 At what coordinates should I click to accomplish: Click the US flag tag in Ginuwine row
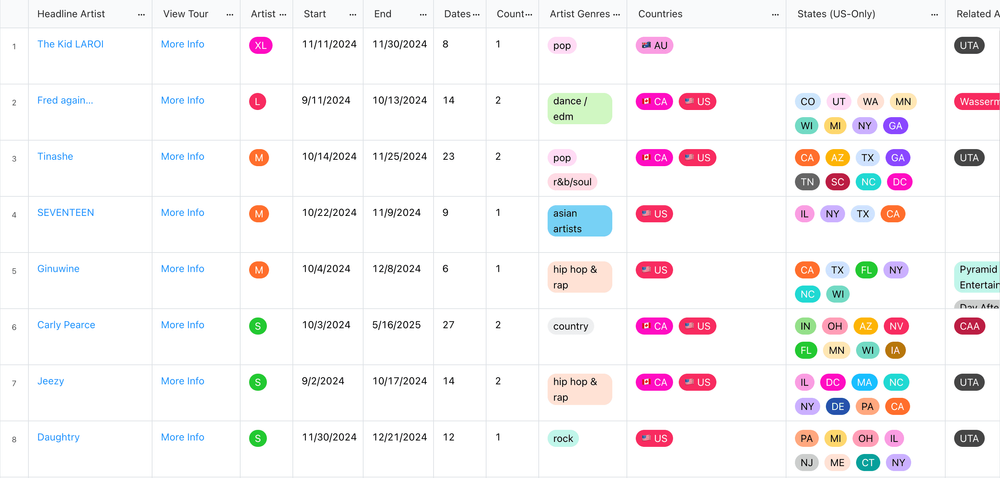tap(654, 270)
